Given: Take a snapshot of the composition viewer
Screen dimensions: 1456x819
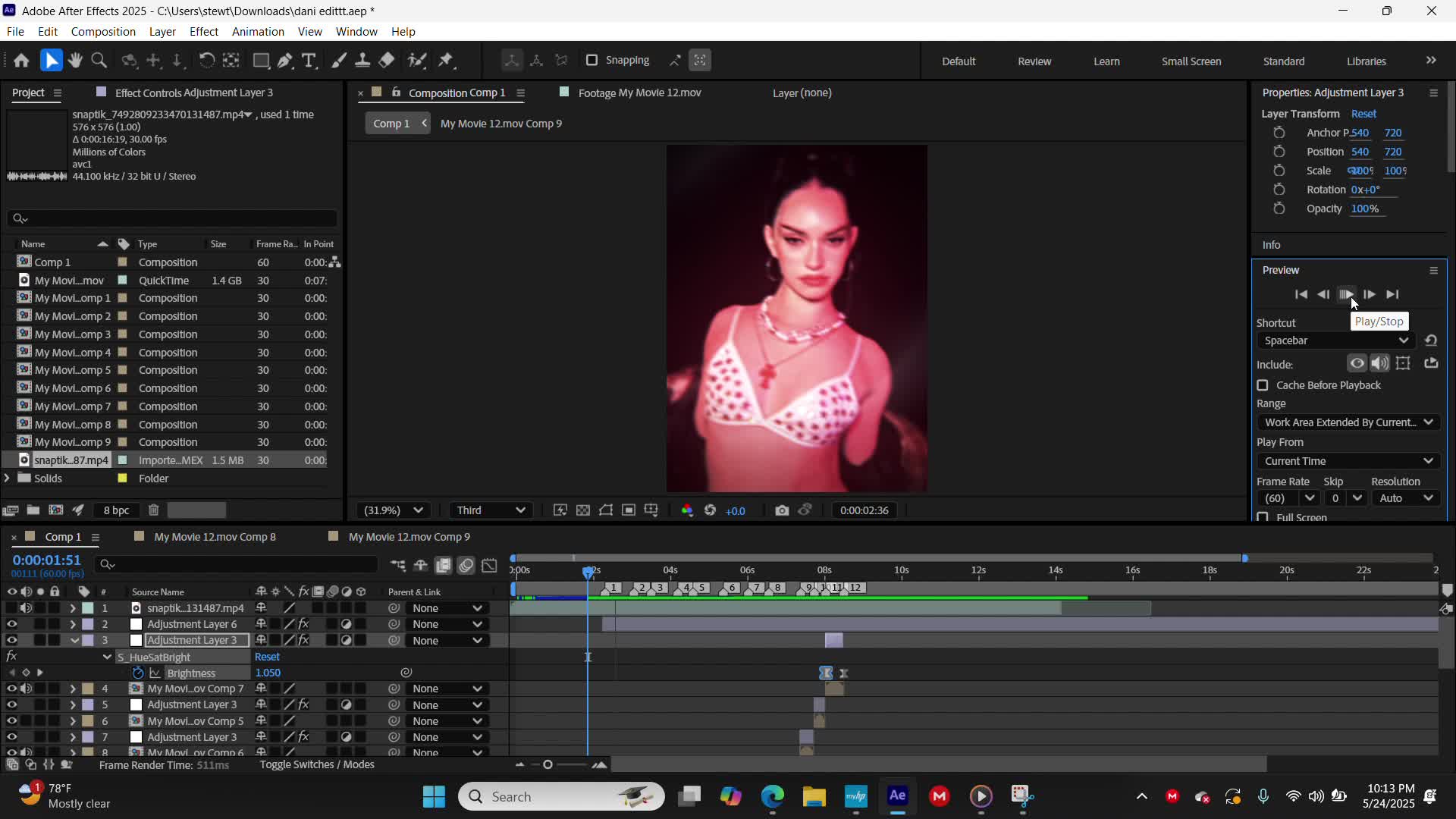Looking at the screenshot, I should tap(783, 510).
